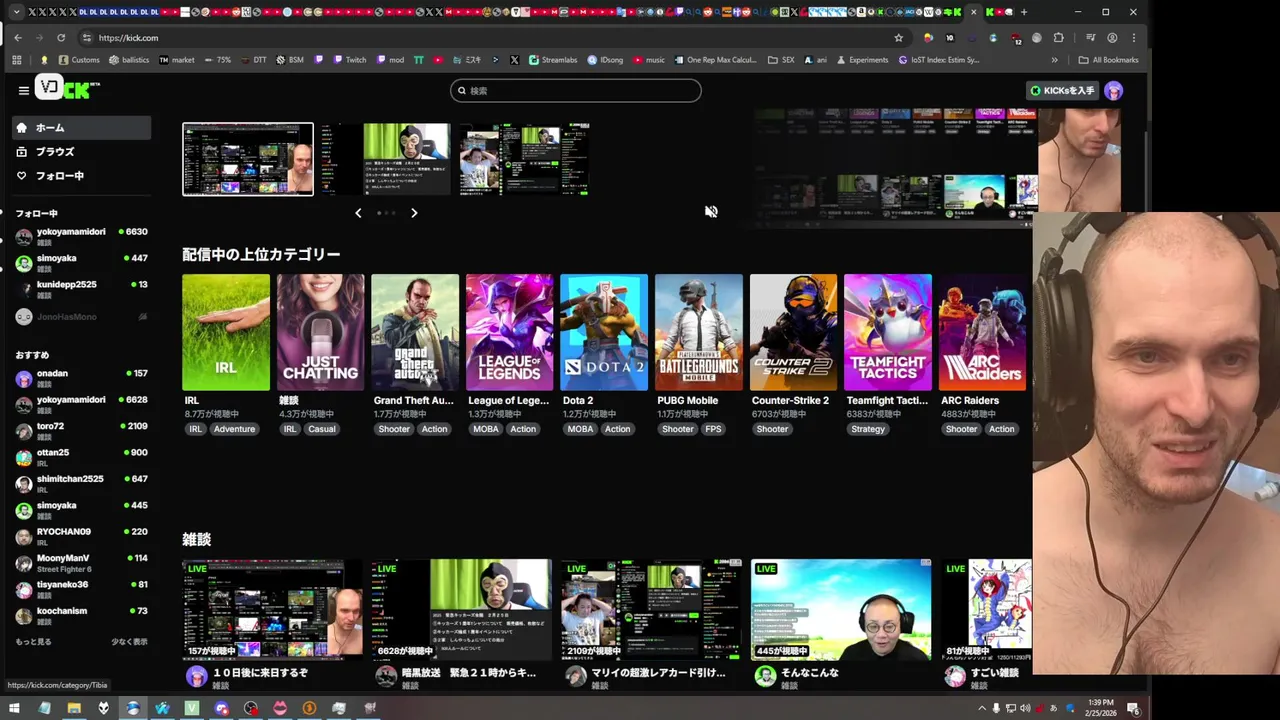Open the Counter-Strike 2 category card

(793, 332)
